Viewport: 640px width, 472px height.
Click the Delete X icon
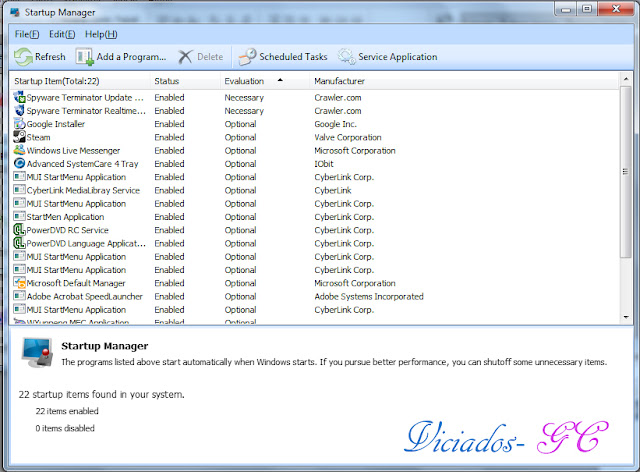point(185,57)
